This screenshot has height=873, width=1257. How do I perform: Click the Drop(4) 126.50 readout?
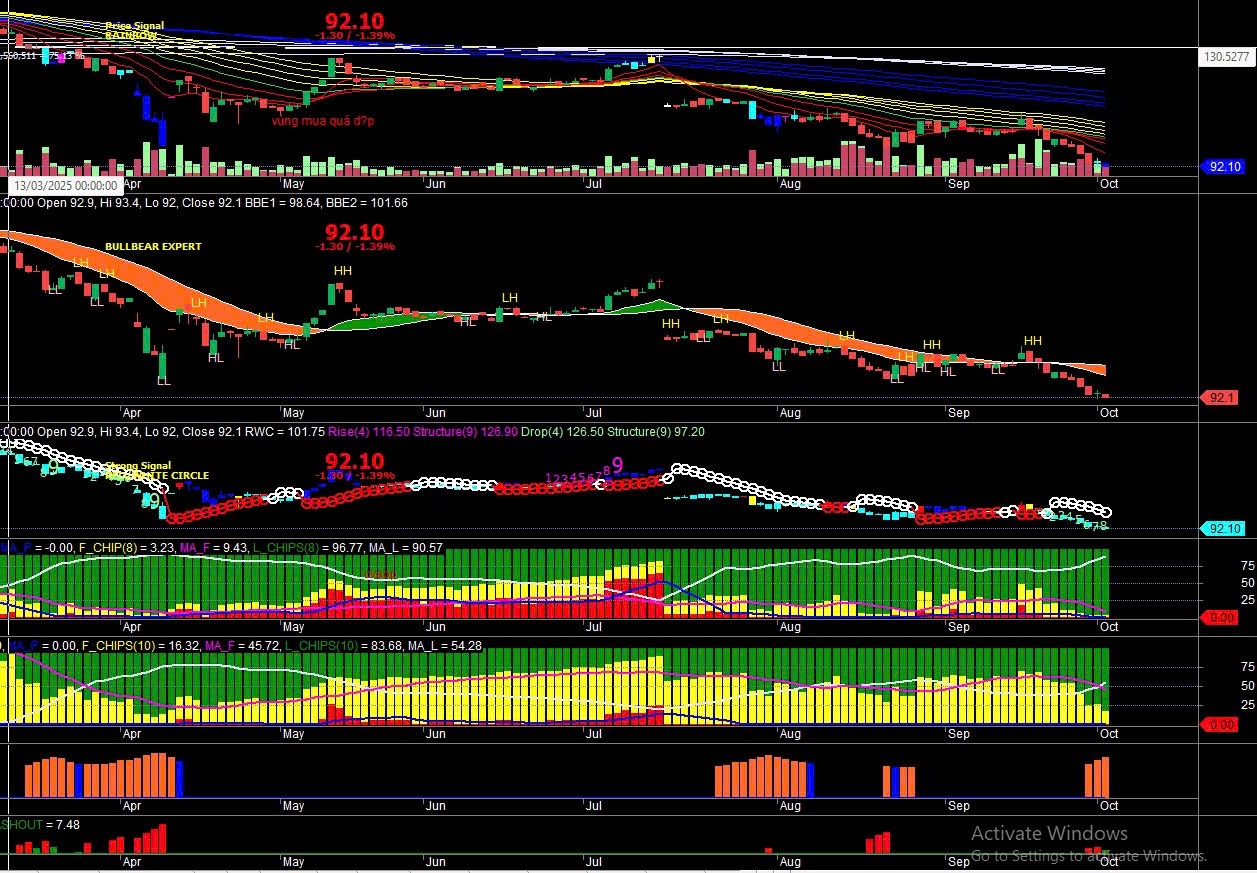coord(564,432)
